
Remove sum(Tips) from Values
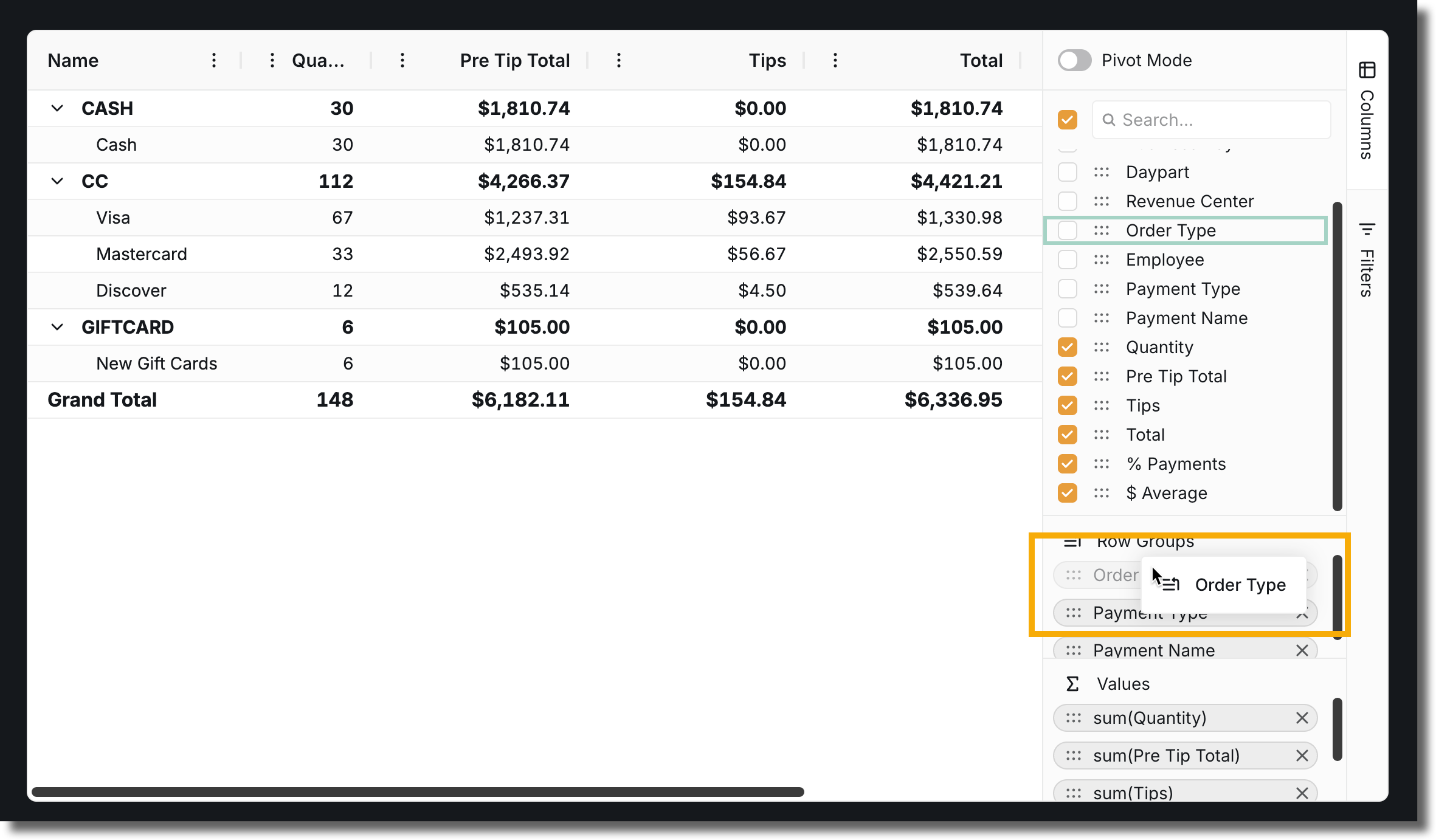point(1302,793)
